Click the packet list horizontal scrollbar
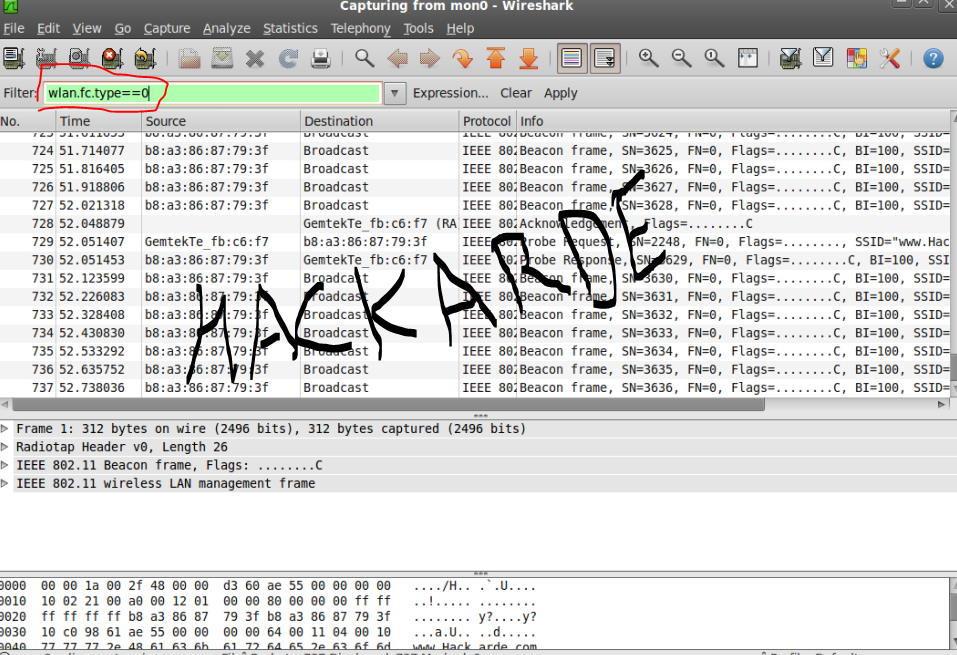957x655 pixels. tap(388, 404)
